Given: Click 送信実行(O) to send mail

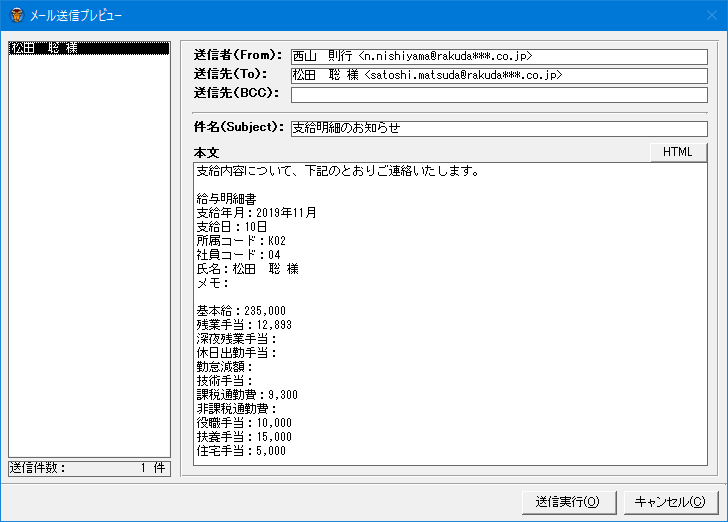Looking at the screenshot, I should pos(569,502).
